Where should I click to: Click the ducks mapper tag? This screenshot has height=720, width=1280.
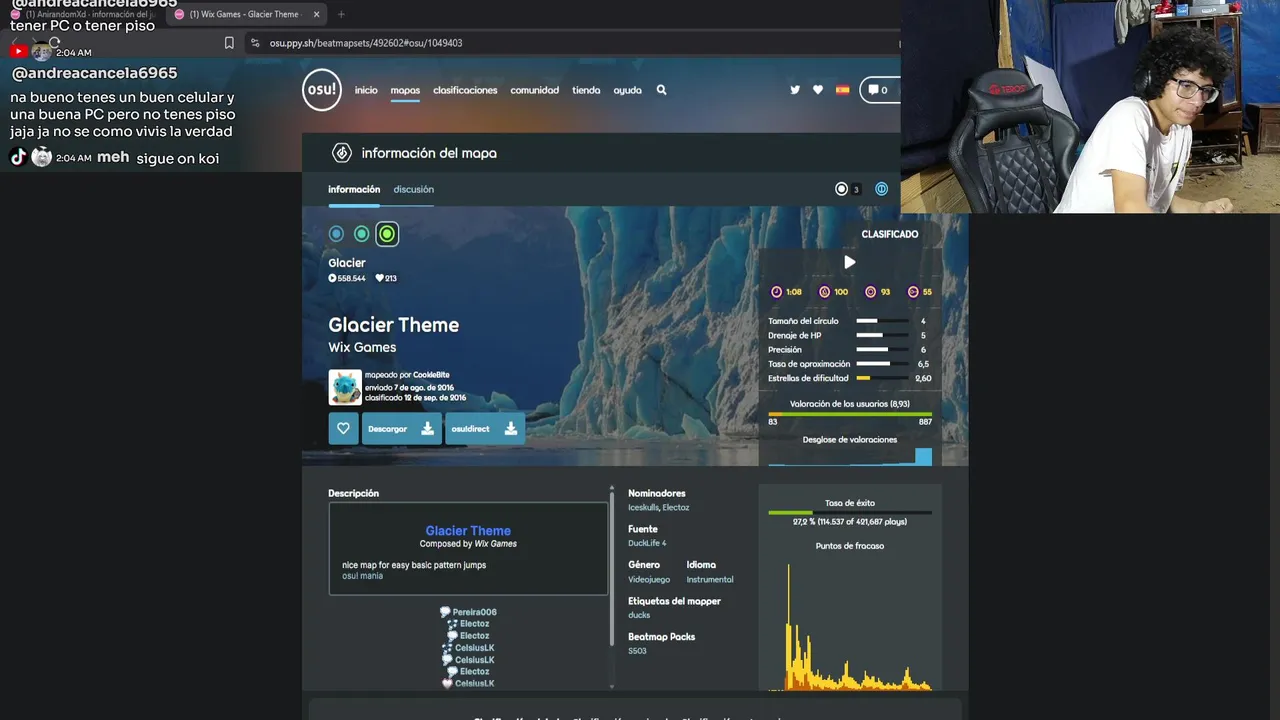(x=639, y=616)
